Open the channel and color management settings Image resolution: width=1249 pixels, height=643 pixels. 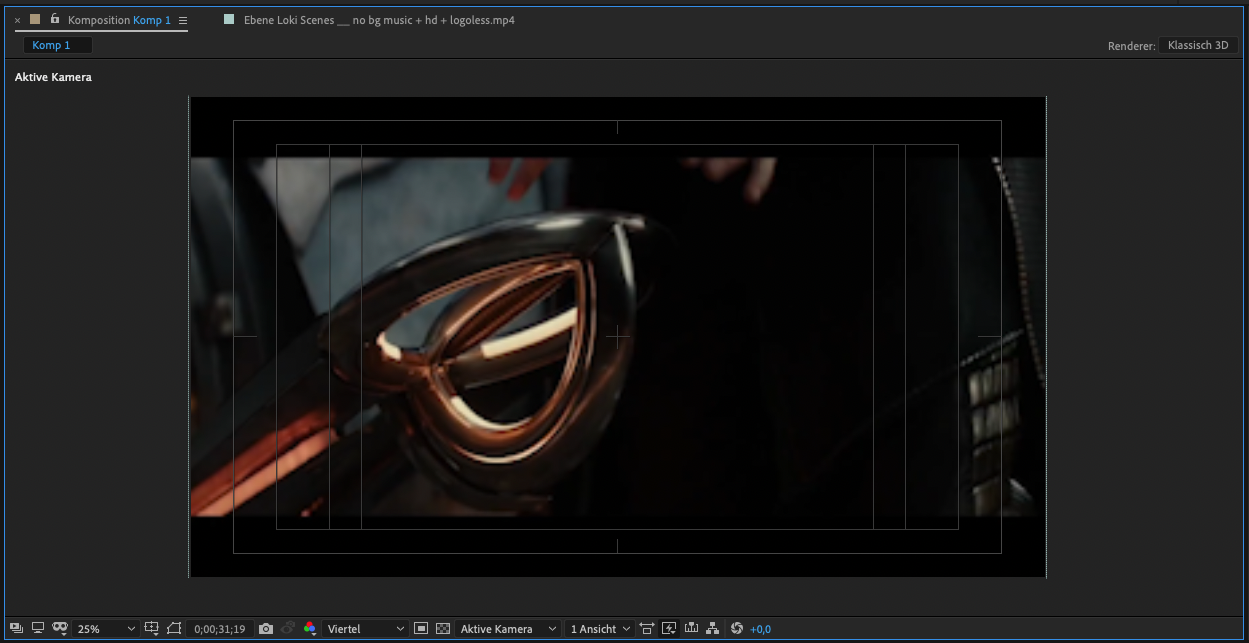pos(310,628)
